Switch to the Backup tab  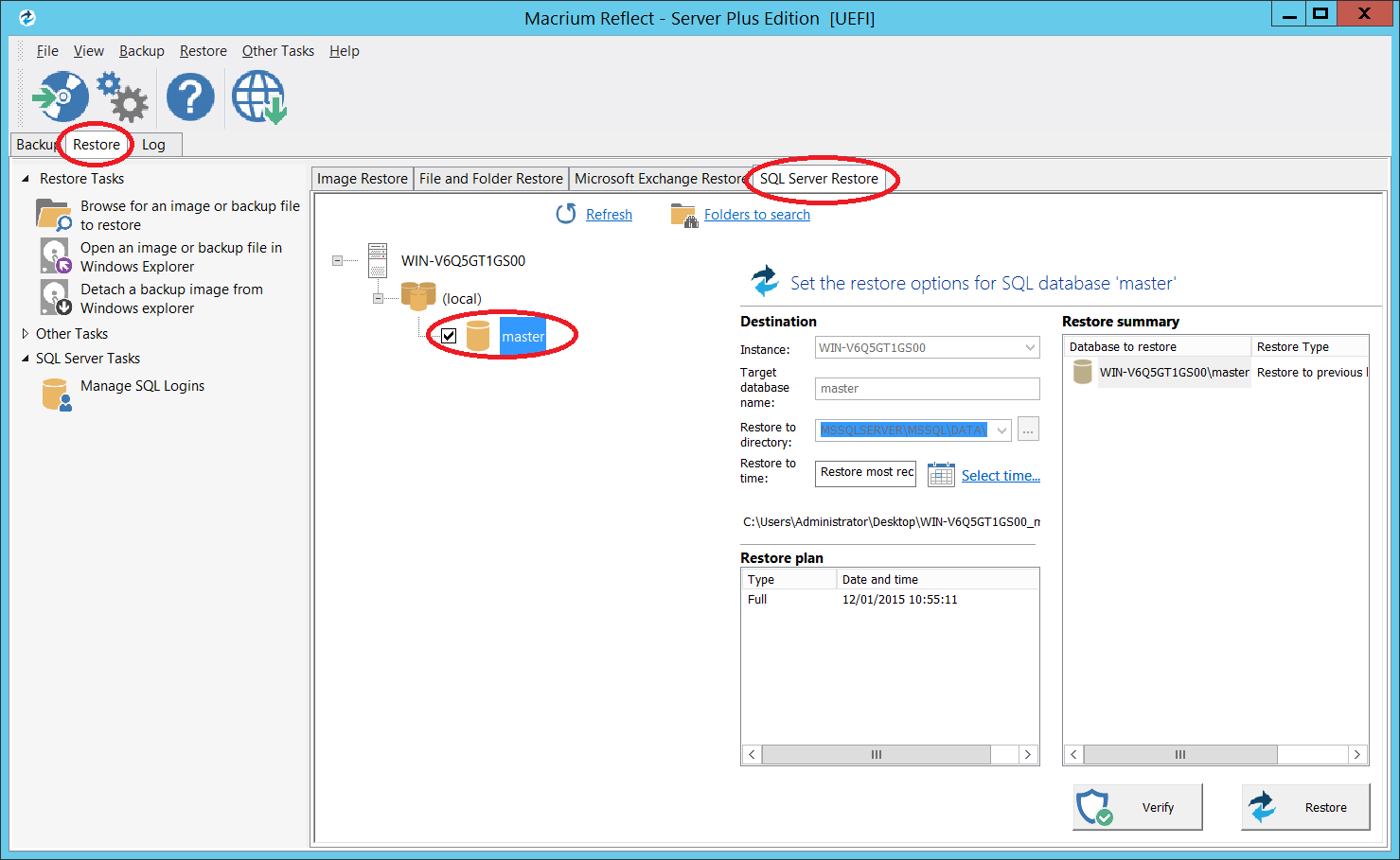37,145
